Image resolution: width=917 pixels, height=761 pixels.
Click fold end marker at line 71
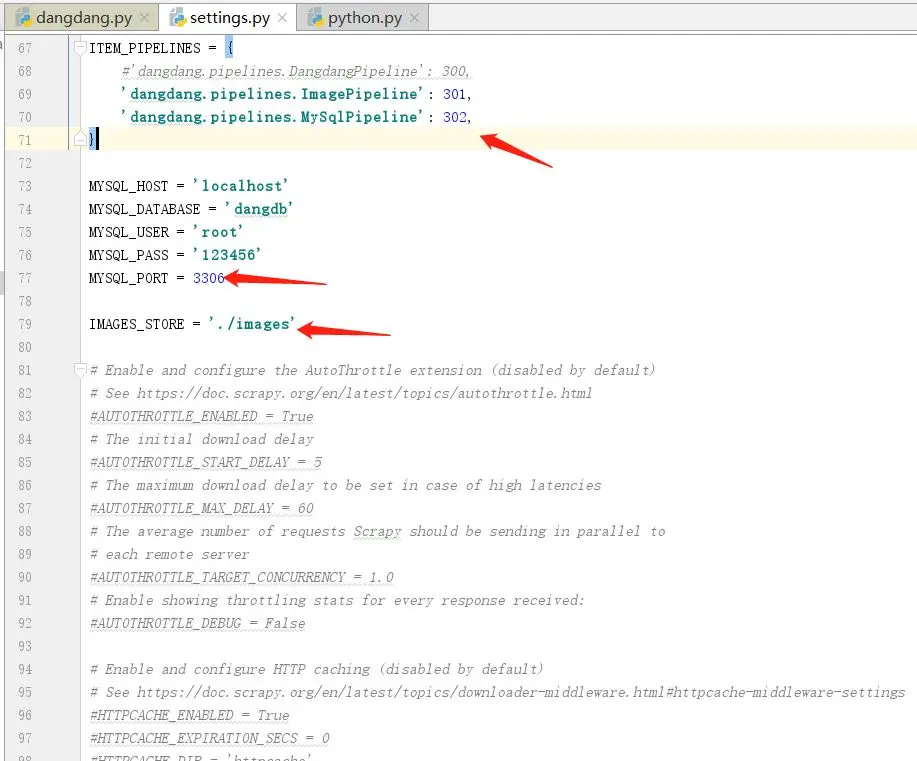(80, 140)
